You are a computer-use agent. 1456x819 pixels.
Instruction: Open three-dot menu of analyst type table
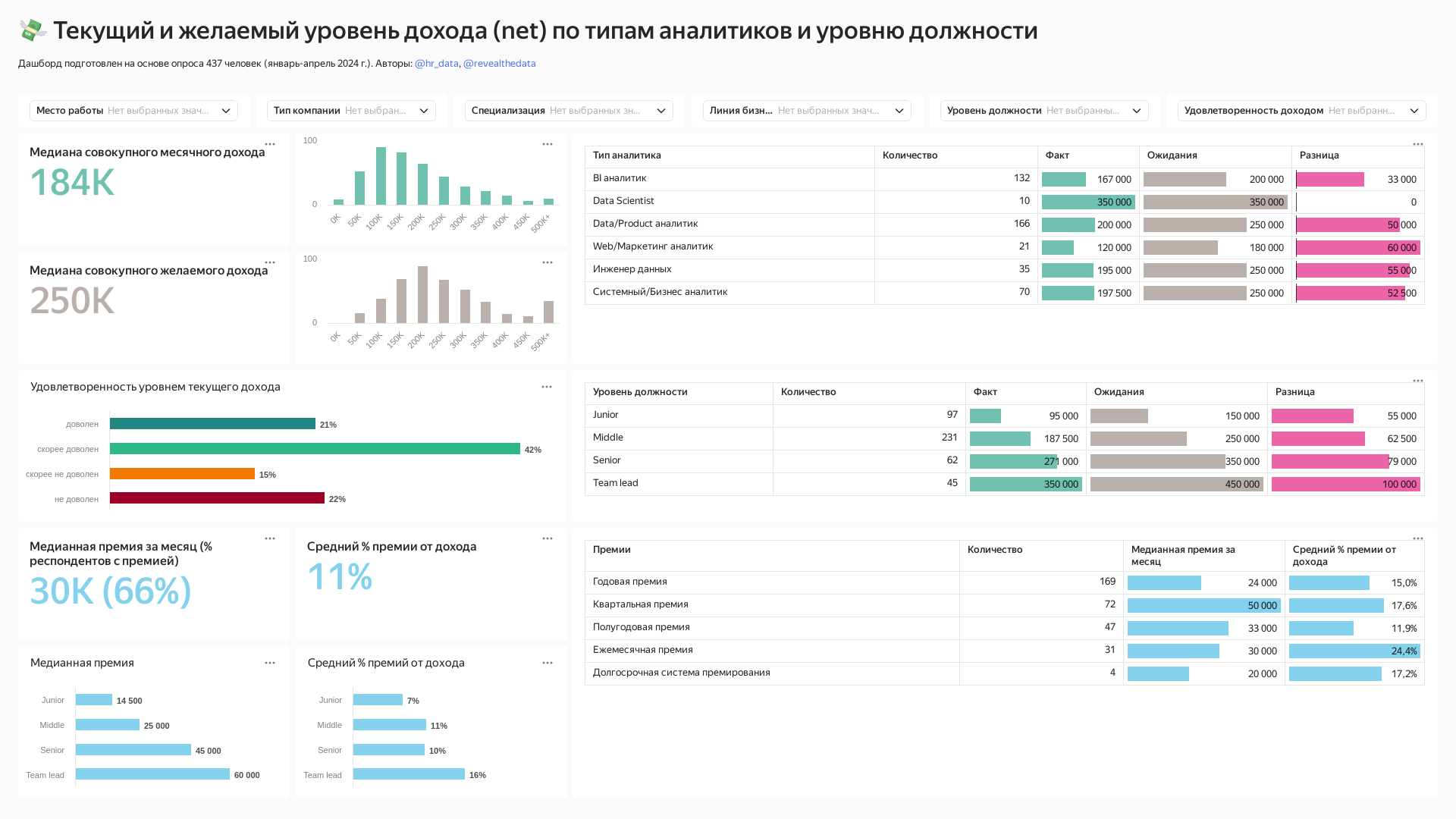[x=1418, y=144]
